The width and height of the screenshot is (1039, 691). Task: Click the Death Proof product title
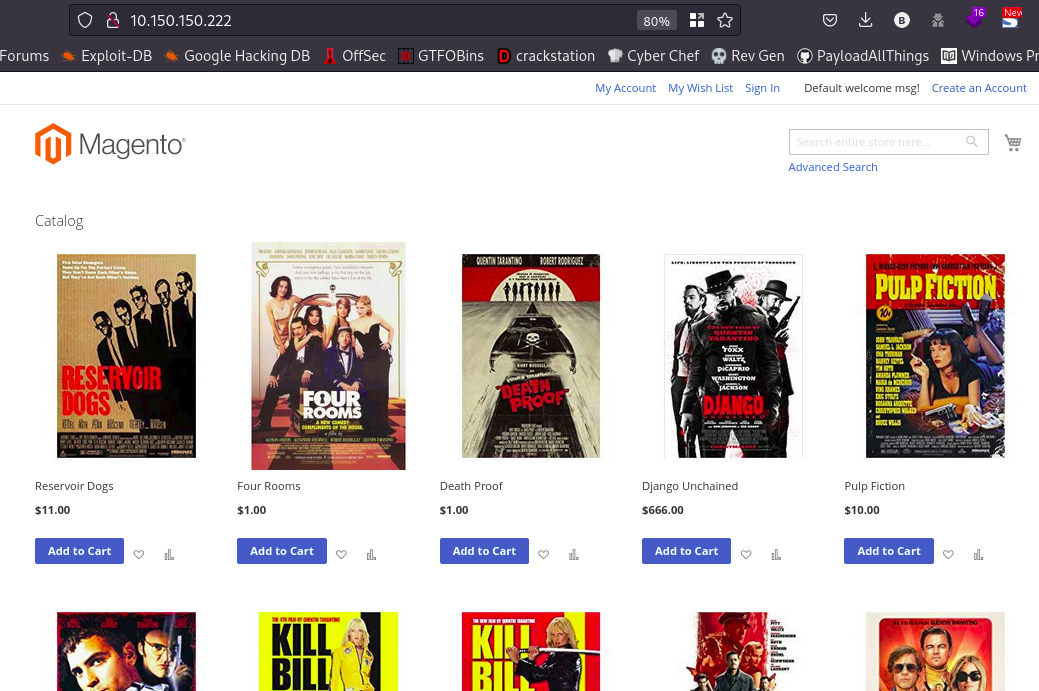[x=471, y=486]
